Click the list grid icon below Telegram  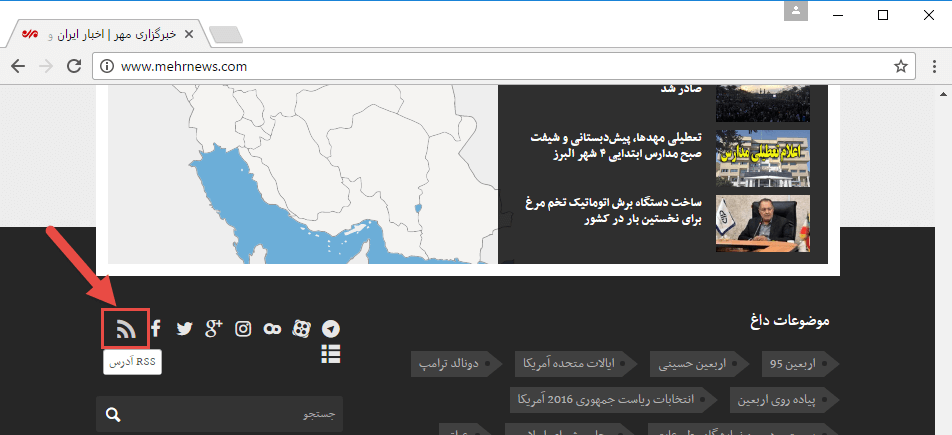[331, 353]
